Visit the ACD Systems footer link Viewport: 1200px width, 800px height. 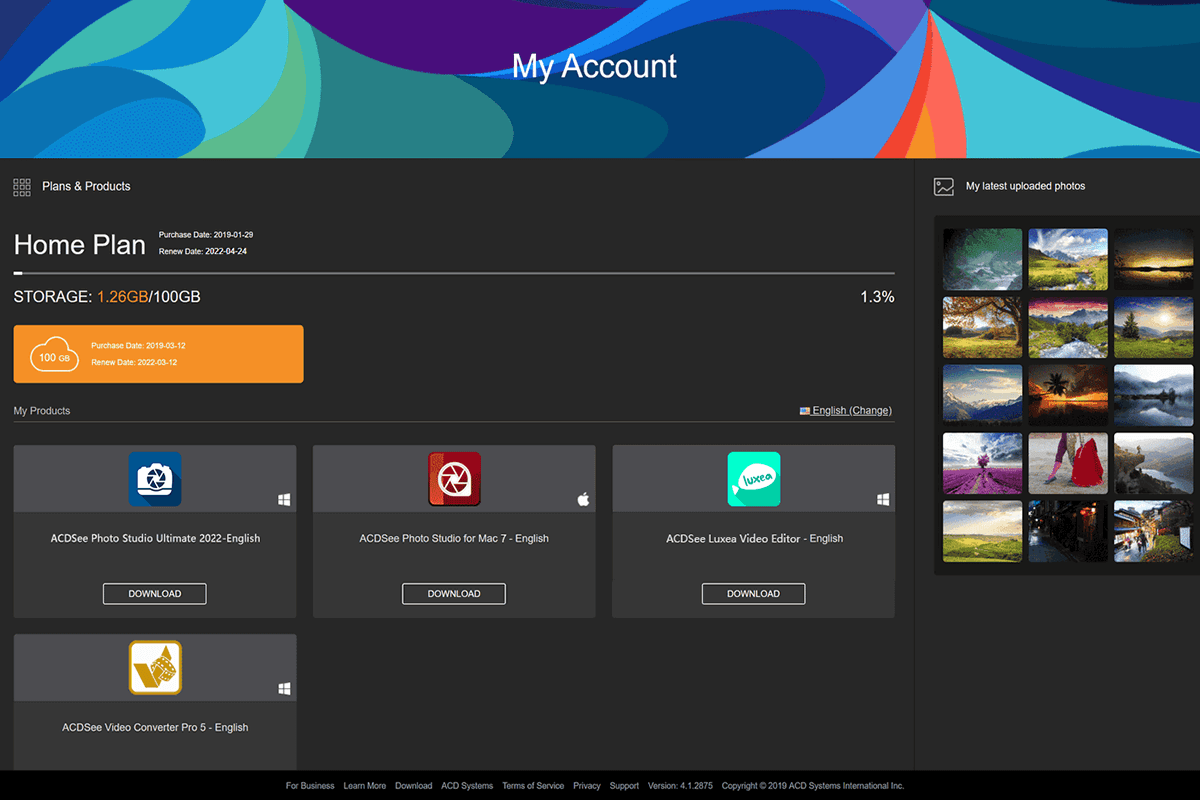coord(467,786)
